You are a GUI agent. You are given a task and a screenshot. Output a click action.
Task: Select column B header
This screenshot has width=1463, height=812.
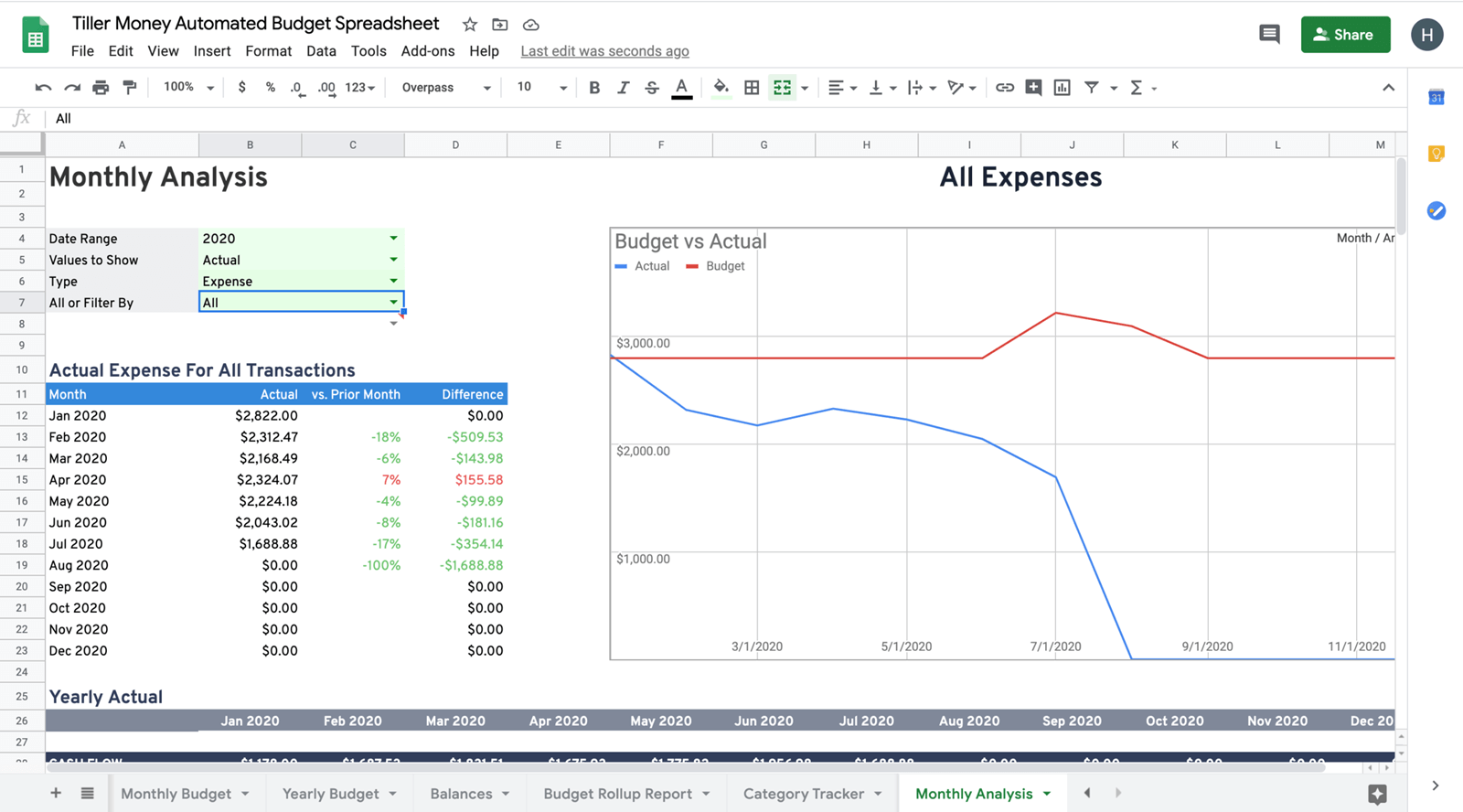(250, 144)
